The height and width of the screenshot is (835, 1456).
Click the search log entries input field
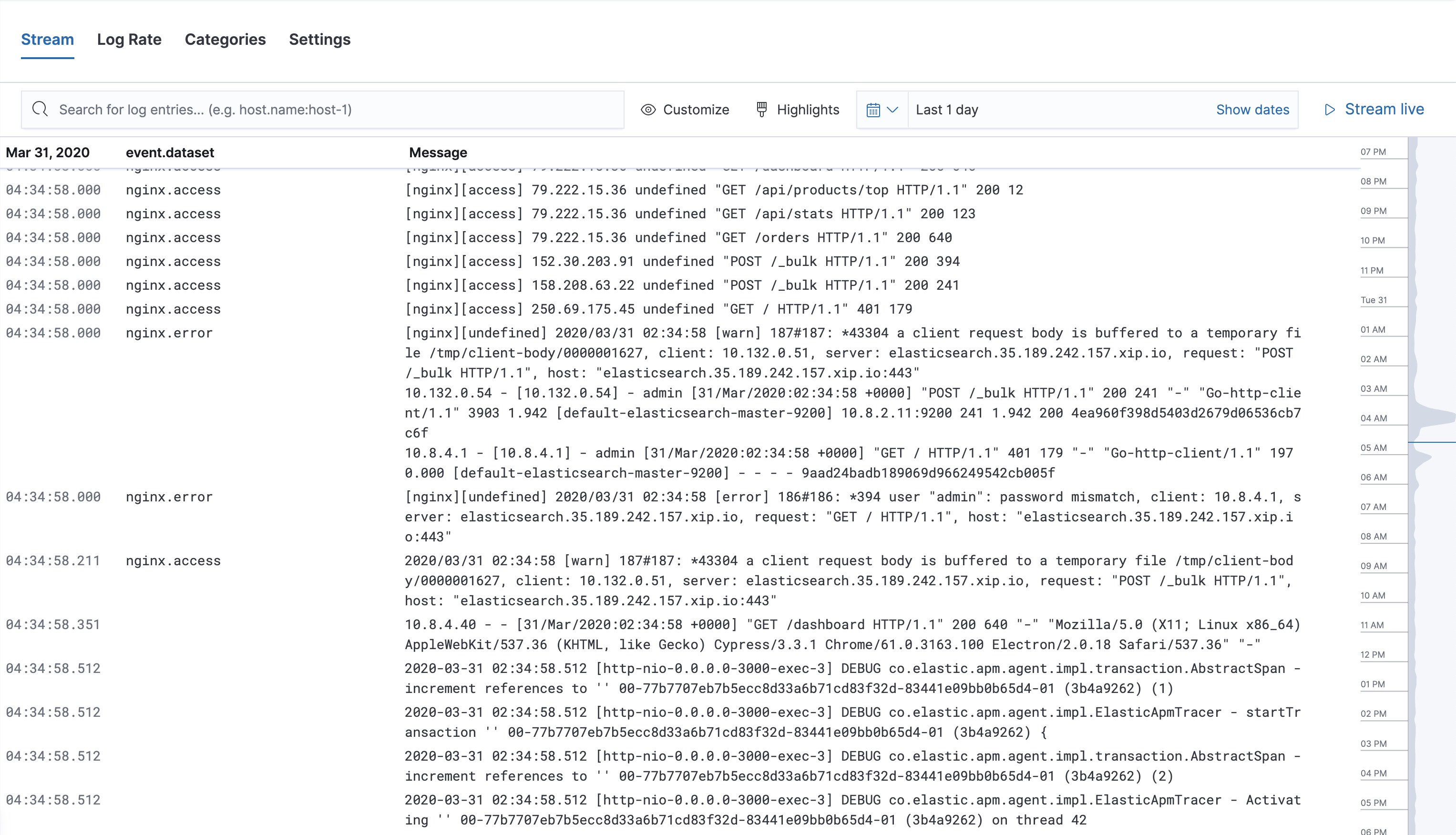(322, 109)
